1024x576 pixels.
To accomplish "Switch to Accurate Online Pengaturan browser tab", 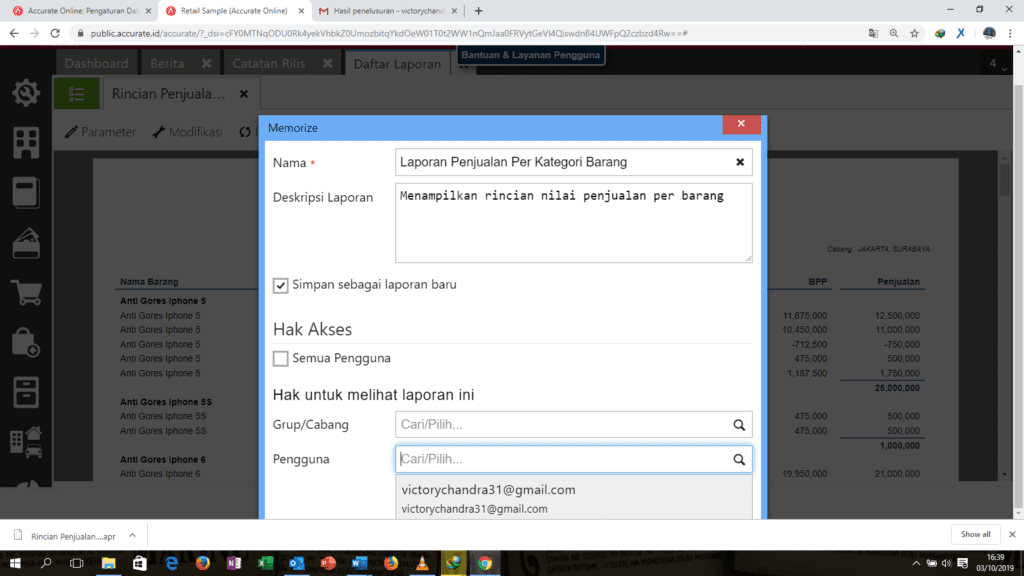I will click(x=83, y=10).
